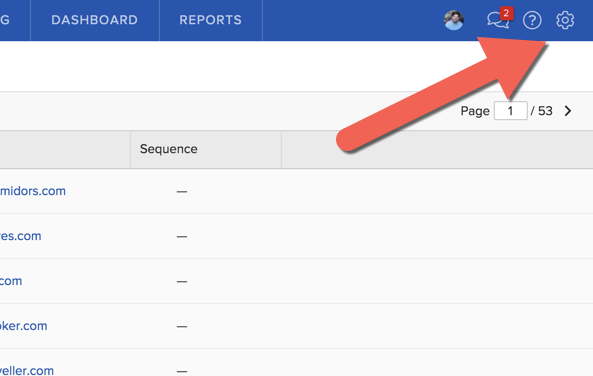593x376 pixels.
Task: Open the link ending in res.com
Action: [x=20, y=236]
